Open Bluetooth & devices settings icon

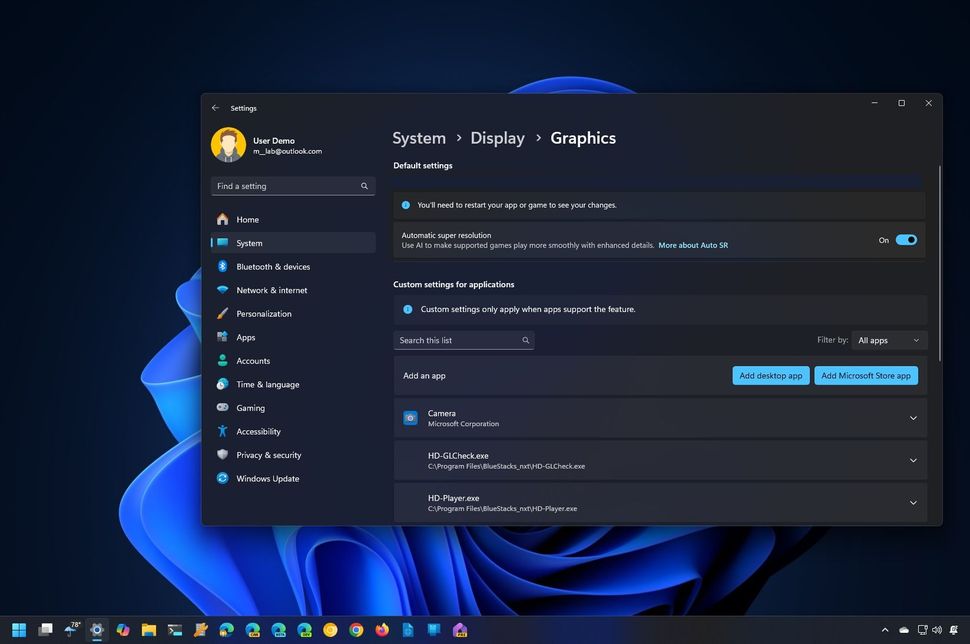[222, 266]
